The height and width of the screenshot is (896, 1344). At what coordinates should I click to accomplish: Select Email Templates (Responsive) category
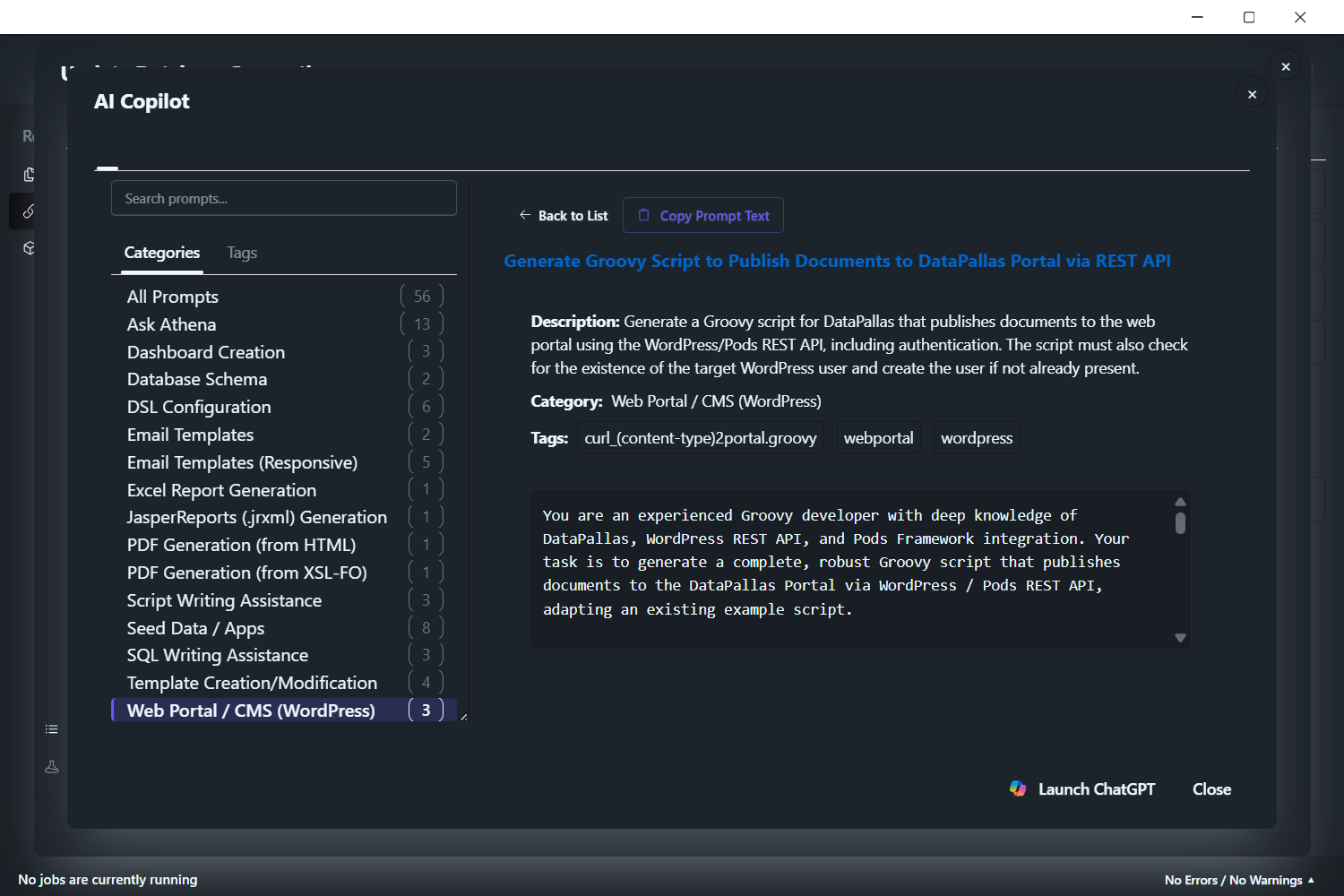click(284, 462)
